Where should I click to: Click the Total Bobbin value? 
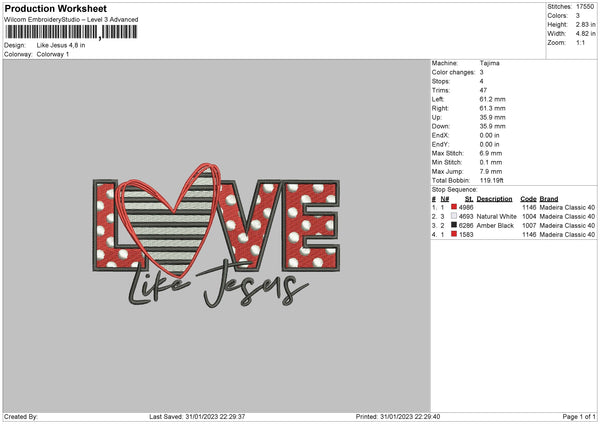491,180
